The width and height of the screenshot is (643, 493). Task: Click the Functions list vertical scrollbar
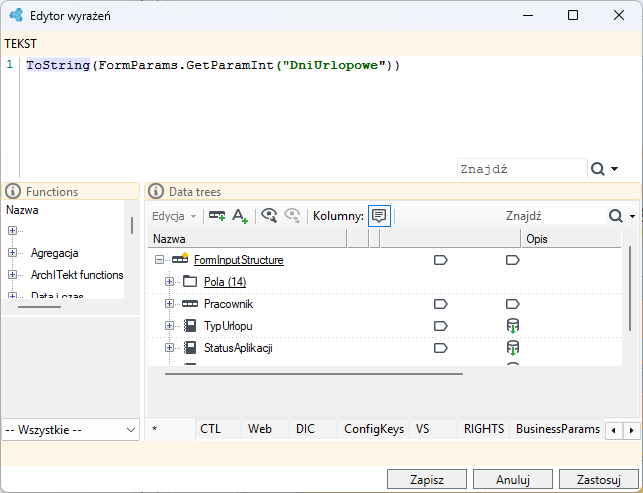[132, 225]
